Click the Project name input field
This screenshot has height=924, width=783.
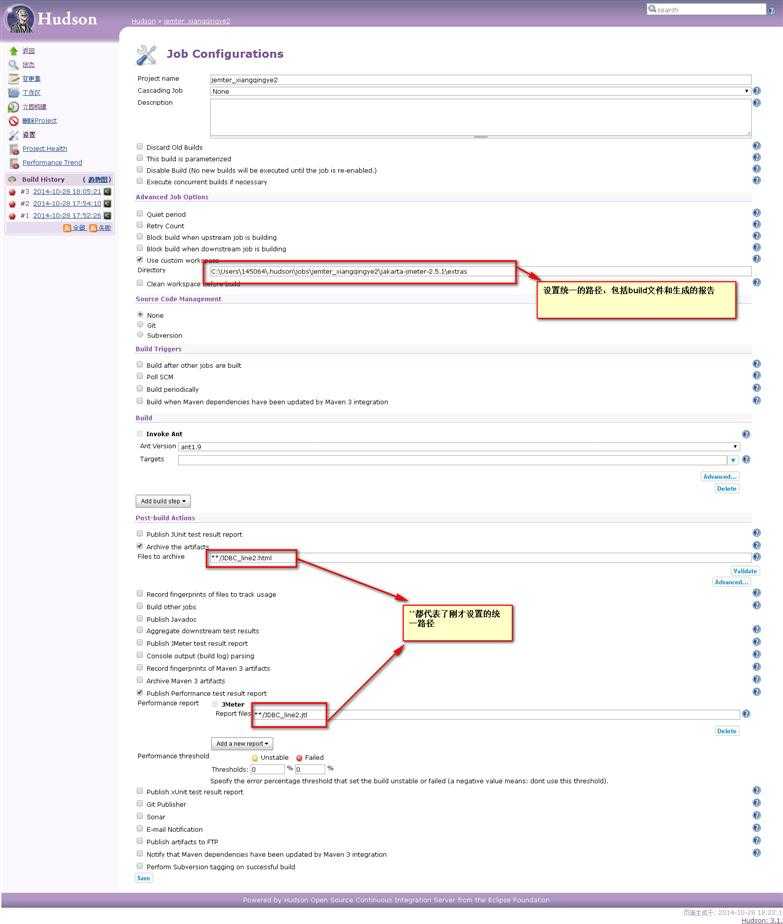[x=480, y=80]
